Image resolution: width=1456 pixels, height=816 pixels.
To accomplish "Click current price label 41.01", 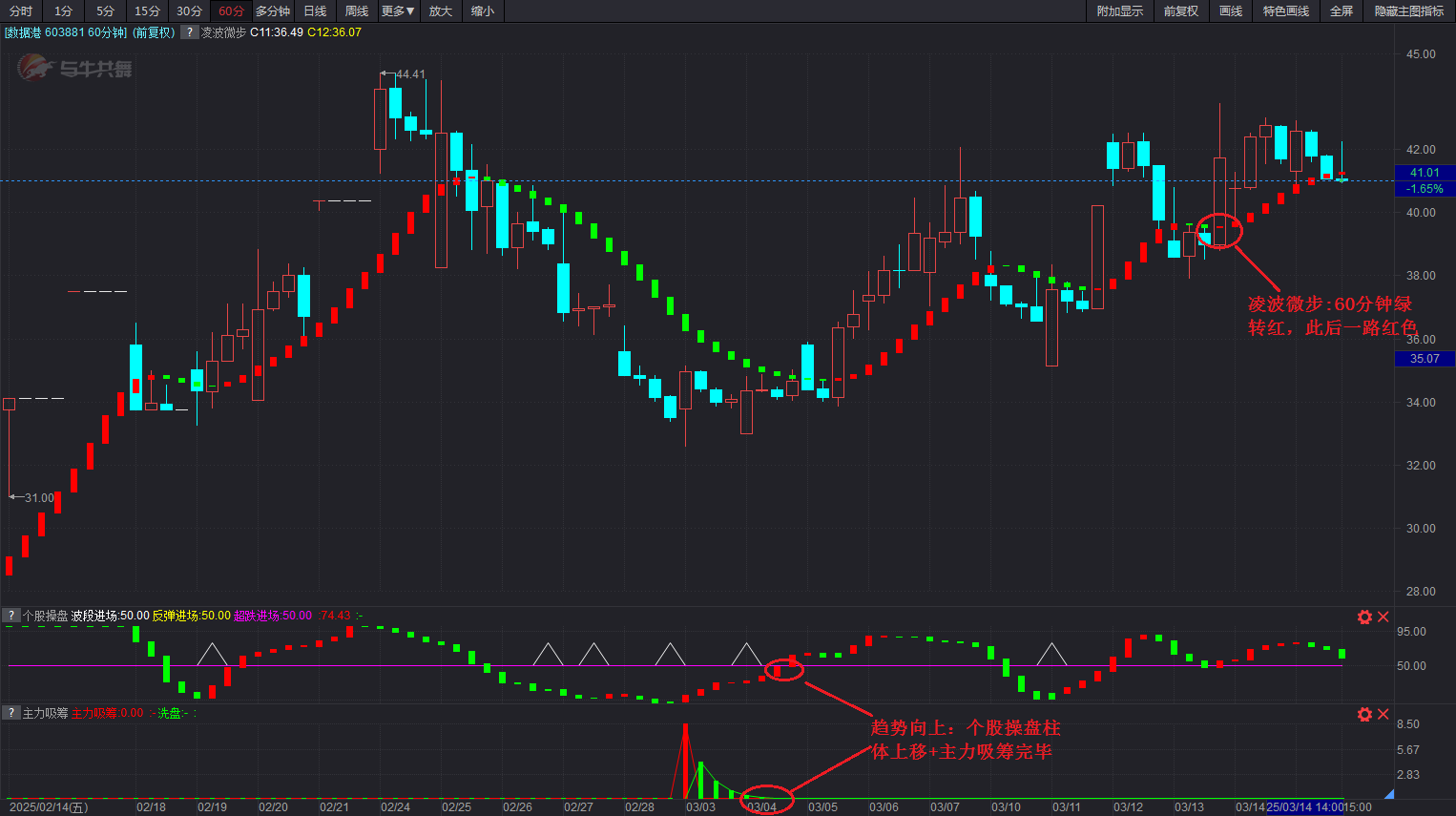I will (1425, 173).
